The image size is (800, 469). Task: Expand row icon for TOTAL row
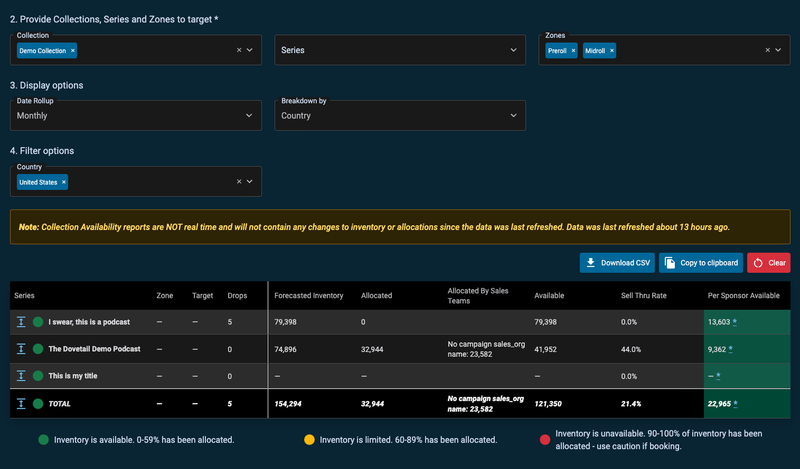[21, 403]
